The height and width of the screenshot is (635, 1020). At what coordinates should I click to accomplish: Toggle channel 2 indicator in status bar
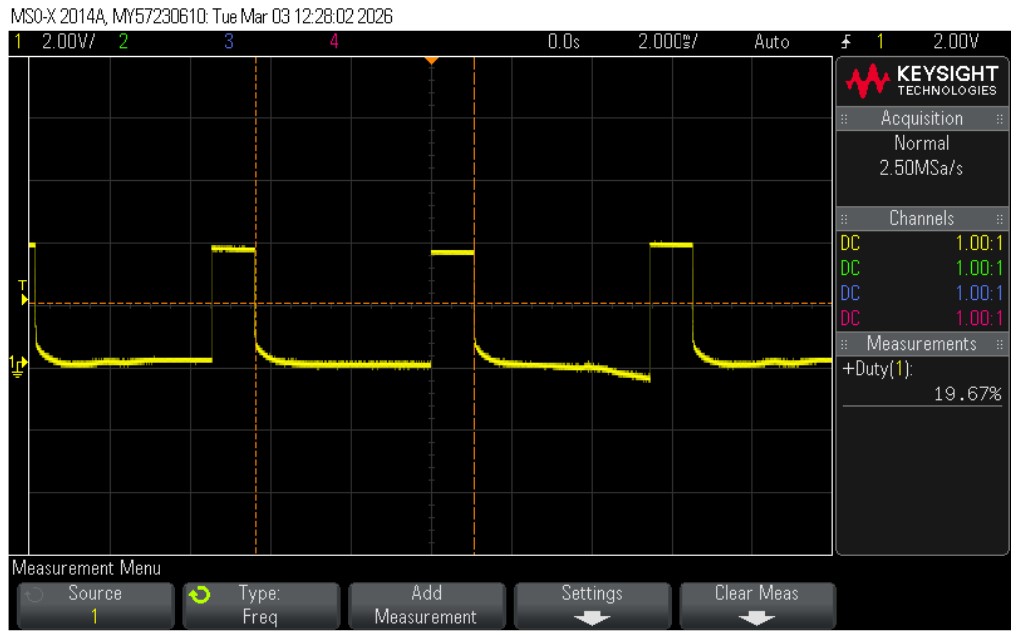[124, 42]
